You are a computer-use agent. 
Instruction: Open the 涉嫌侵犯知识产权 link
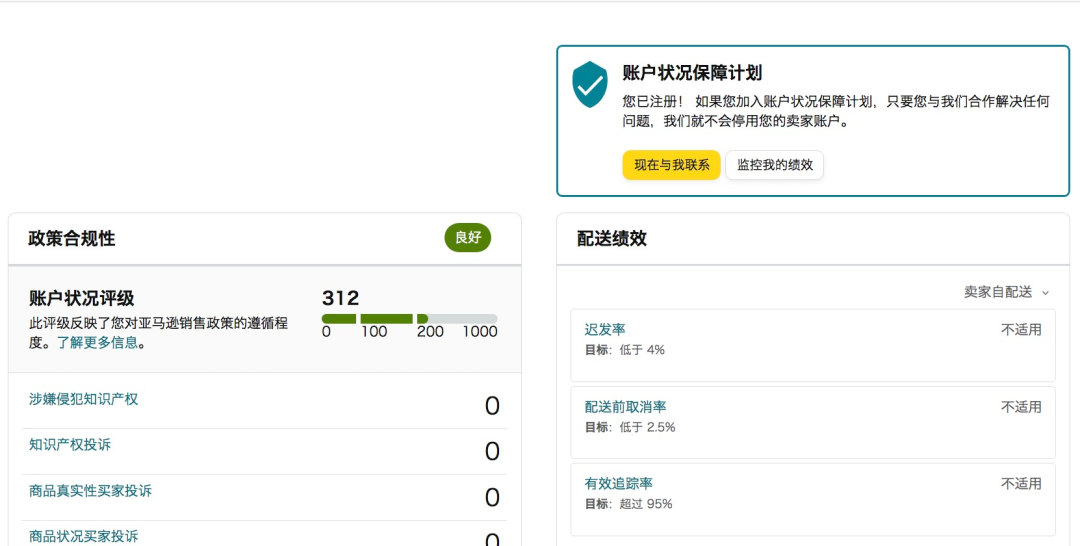tap(84, 399)
